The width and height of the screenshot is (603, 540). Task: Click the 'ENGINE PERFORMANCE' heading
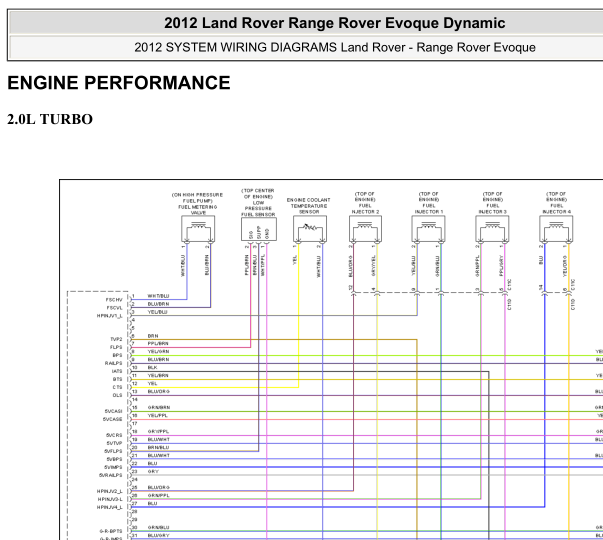pos(119,83)
